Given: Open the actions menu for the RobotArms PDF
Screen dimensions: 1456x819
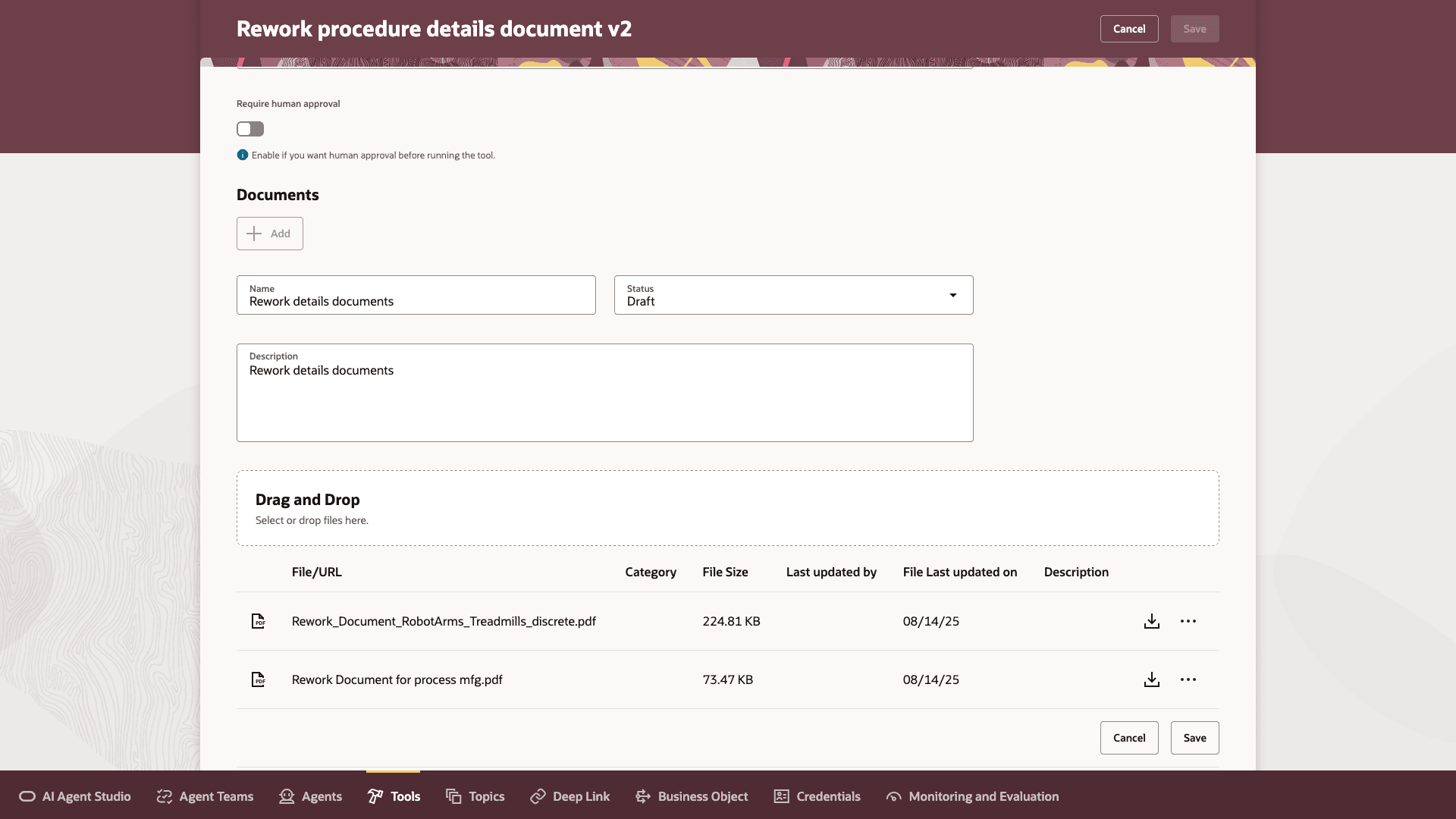Looking at the screenshot, I should pyautogui.click(x=1188, y=621).
